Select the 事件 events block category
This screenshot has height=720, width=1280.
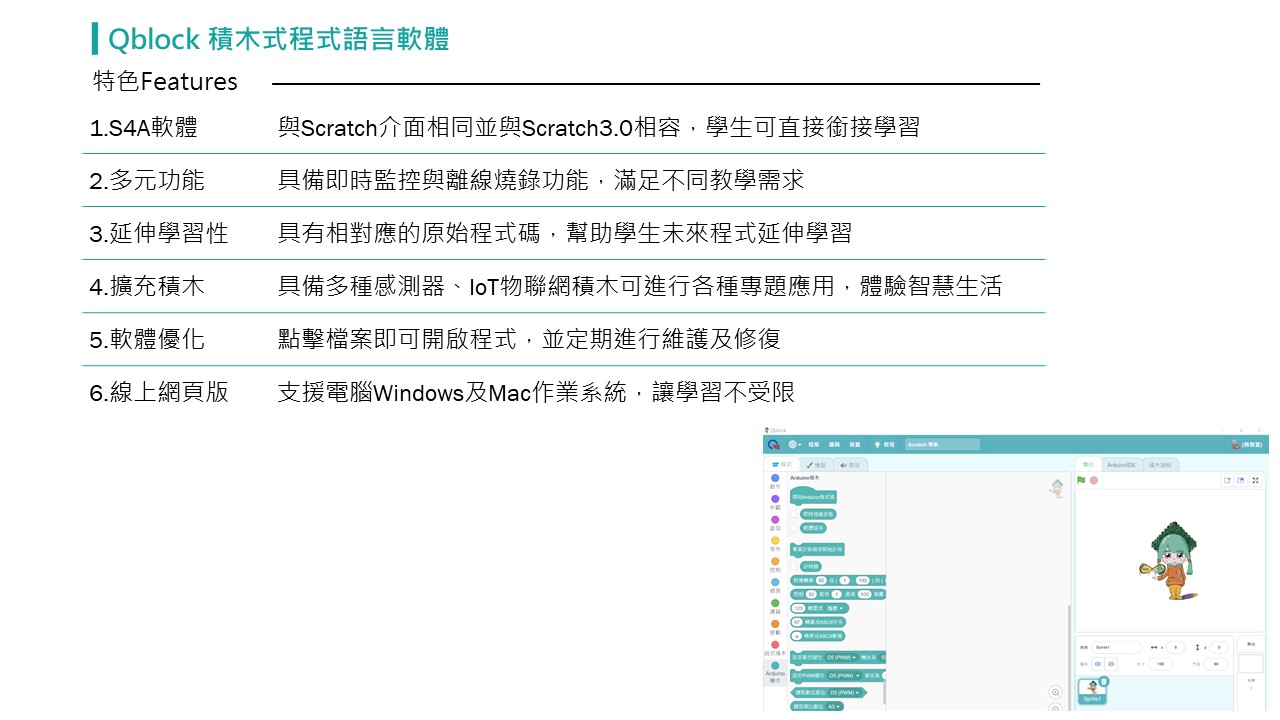pos(775,543)
